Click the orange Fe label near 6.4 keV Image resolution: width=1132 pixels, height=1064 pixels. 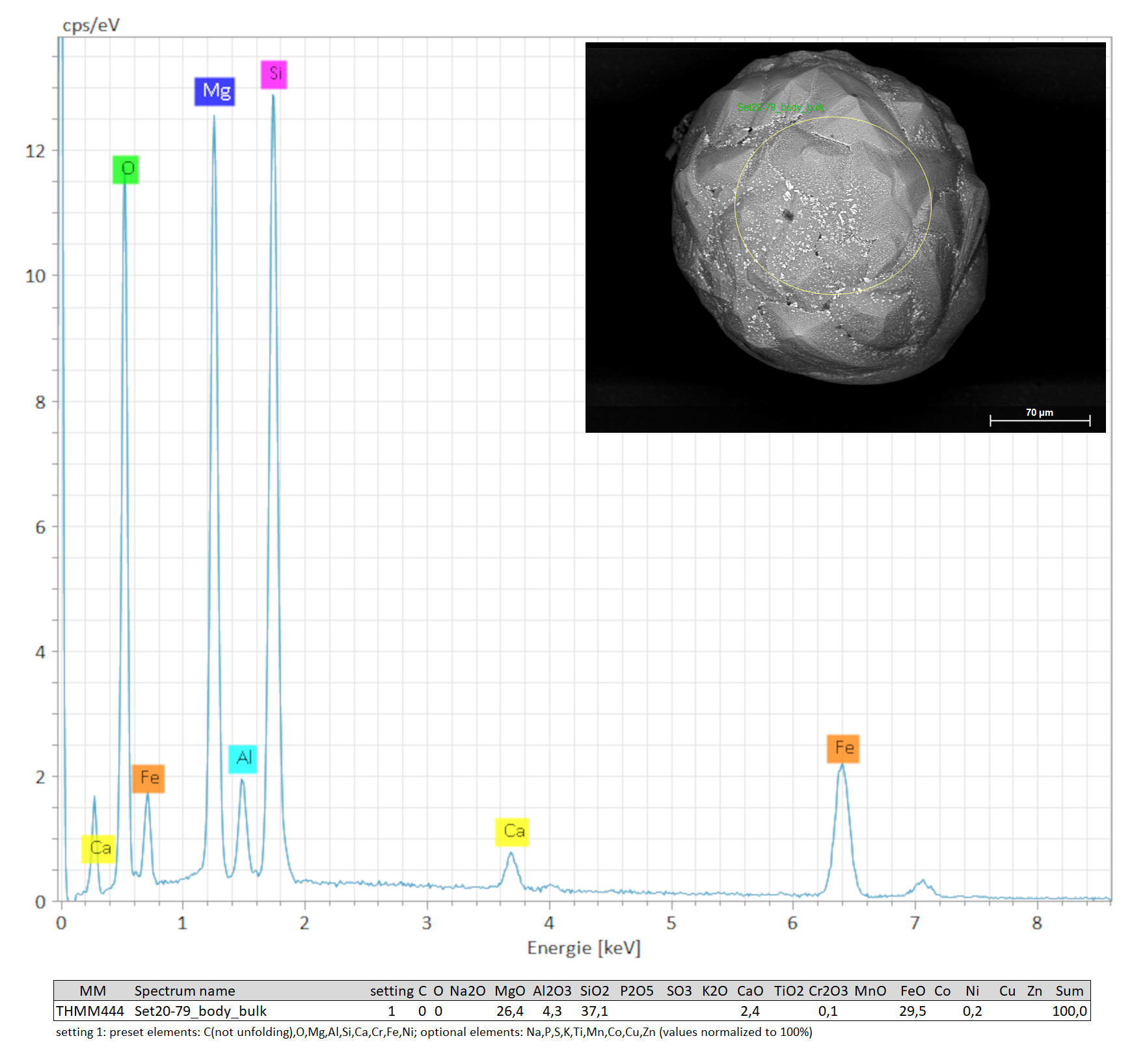843,748
